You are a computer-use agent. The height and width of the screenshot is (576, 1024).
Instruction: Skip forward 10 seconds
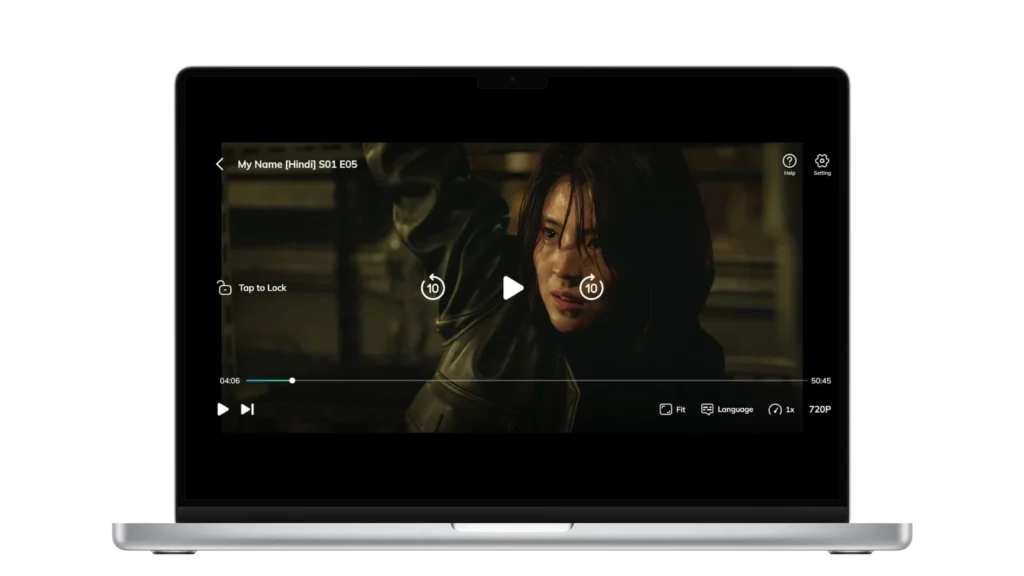pyautogui.click(x=591, y=287)
